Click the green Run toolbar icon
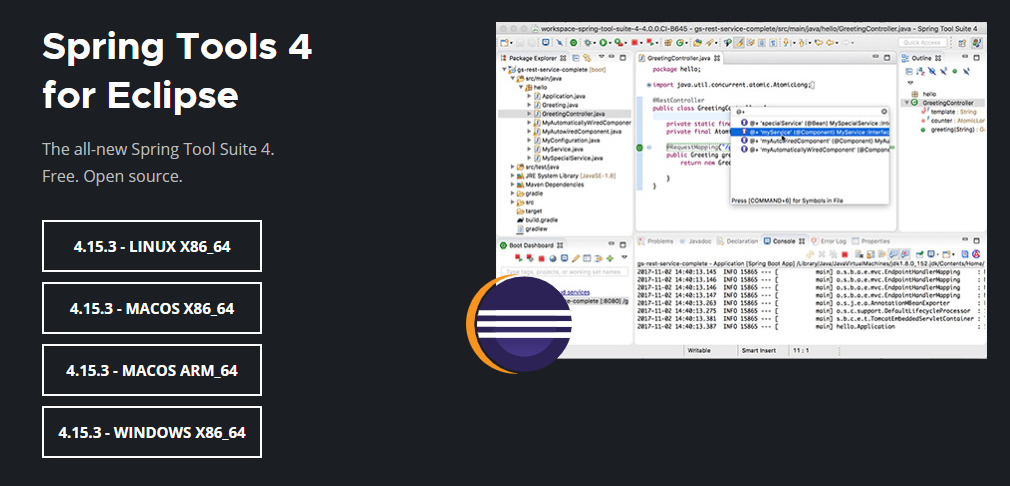Image resolution: width=1010 pixels, height=486 pixels. pos(604,43)
